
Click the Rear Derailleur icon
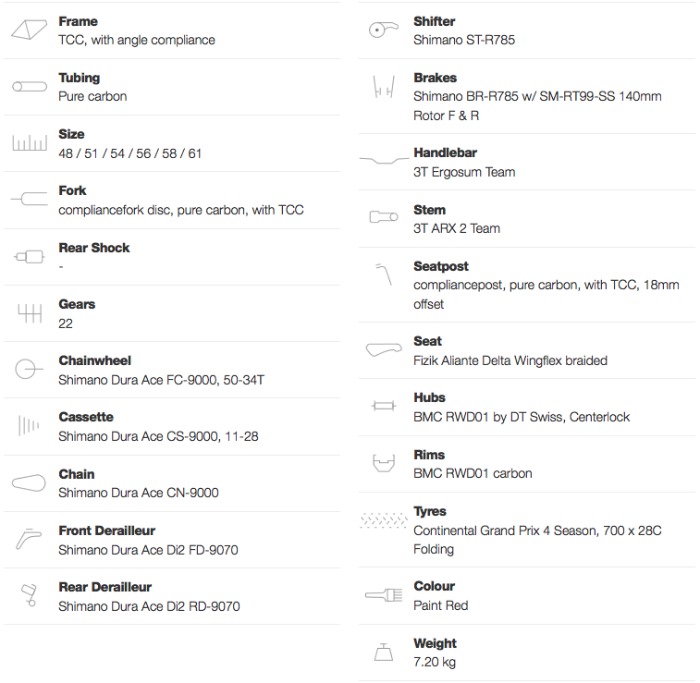pyautogui.click(x=29, y=595)
